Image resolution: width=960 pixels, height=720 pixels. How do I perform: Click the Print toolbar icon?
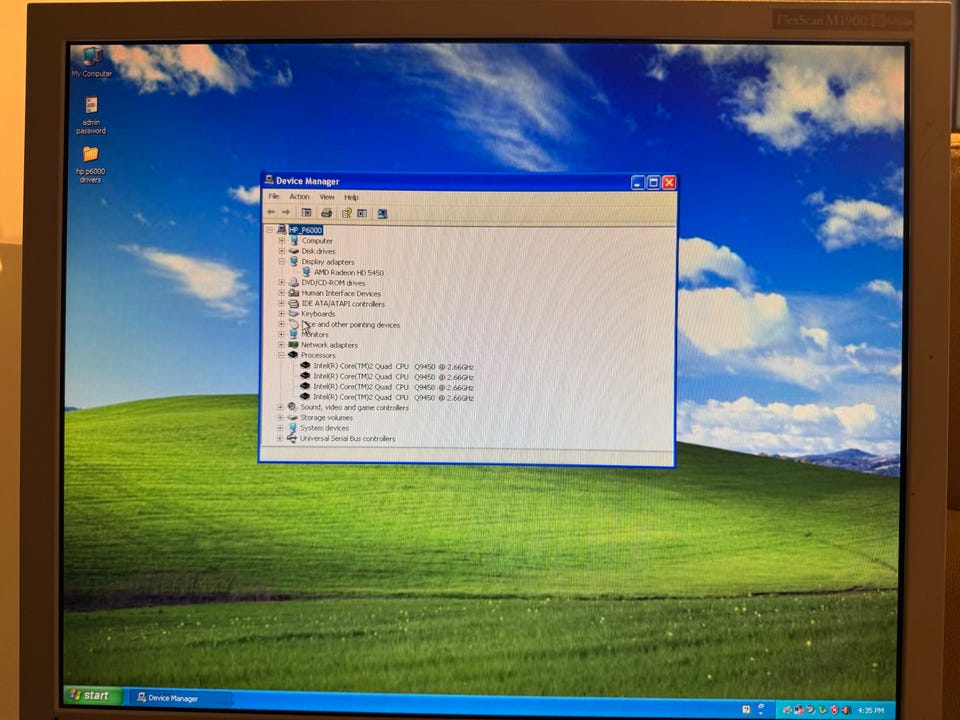326,213
